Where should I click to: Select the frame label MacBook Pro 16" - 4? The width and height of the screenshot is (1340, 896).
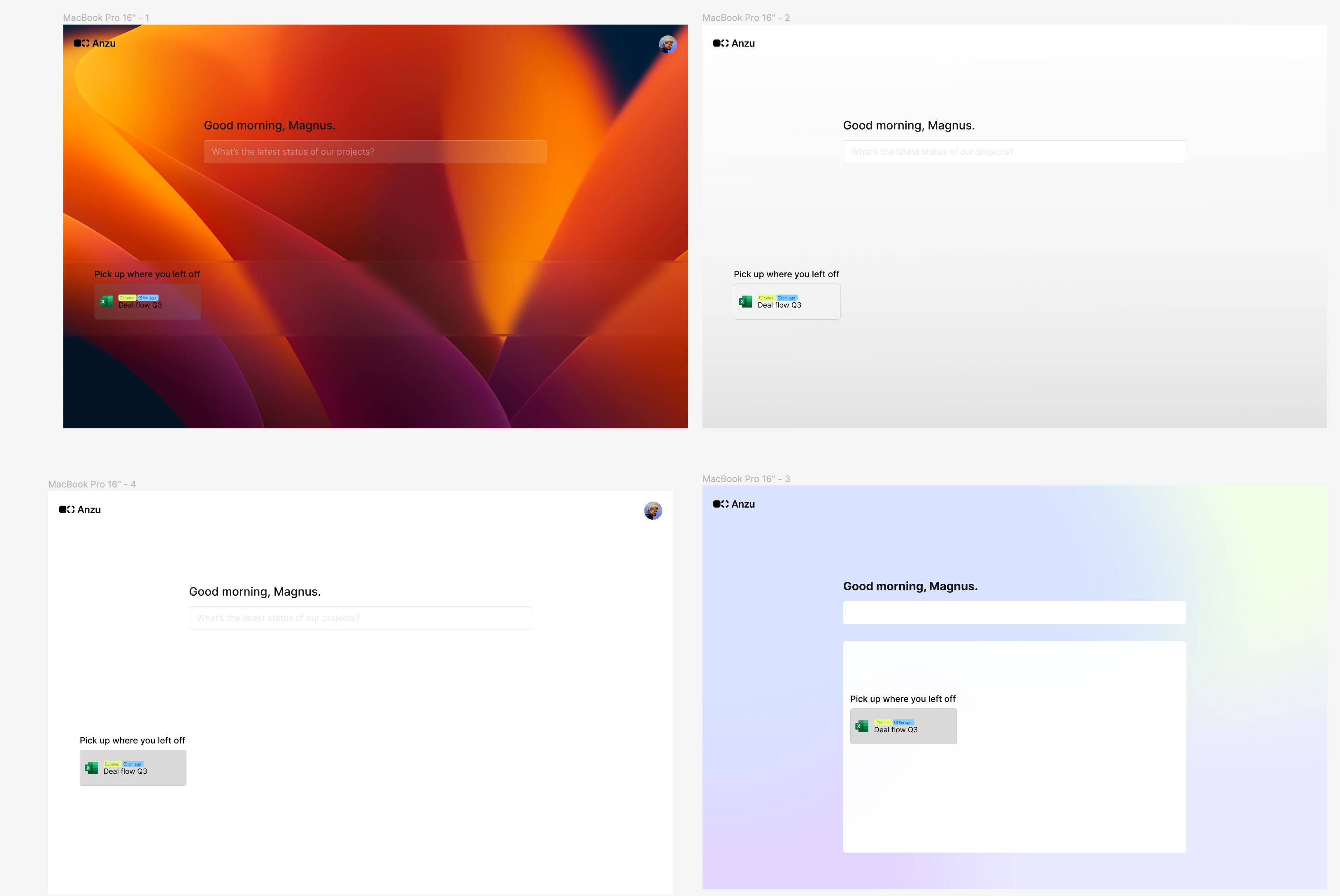92,484
